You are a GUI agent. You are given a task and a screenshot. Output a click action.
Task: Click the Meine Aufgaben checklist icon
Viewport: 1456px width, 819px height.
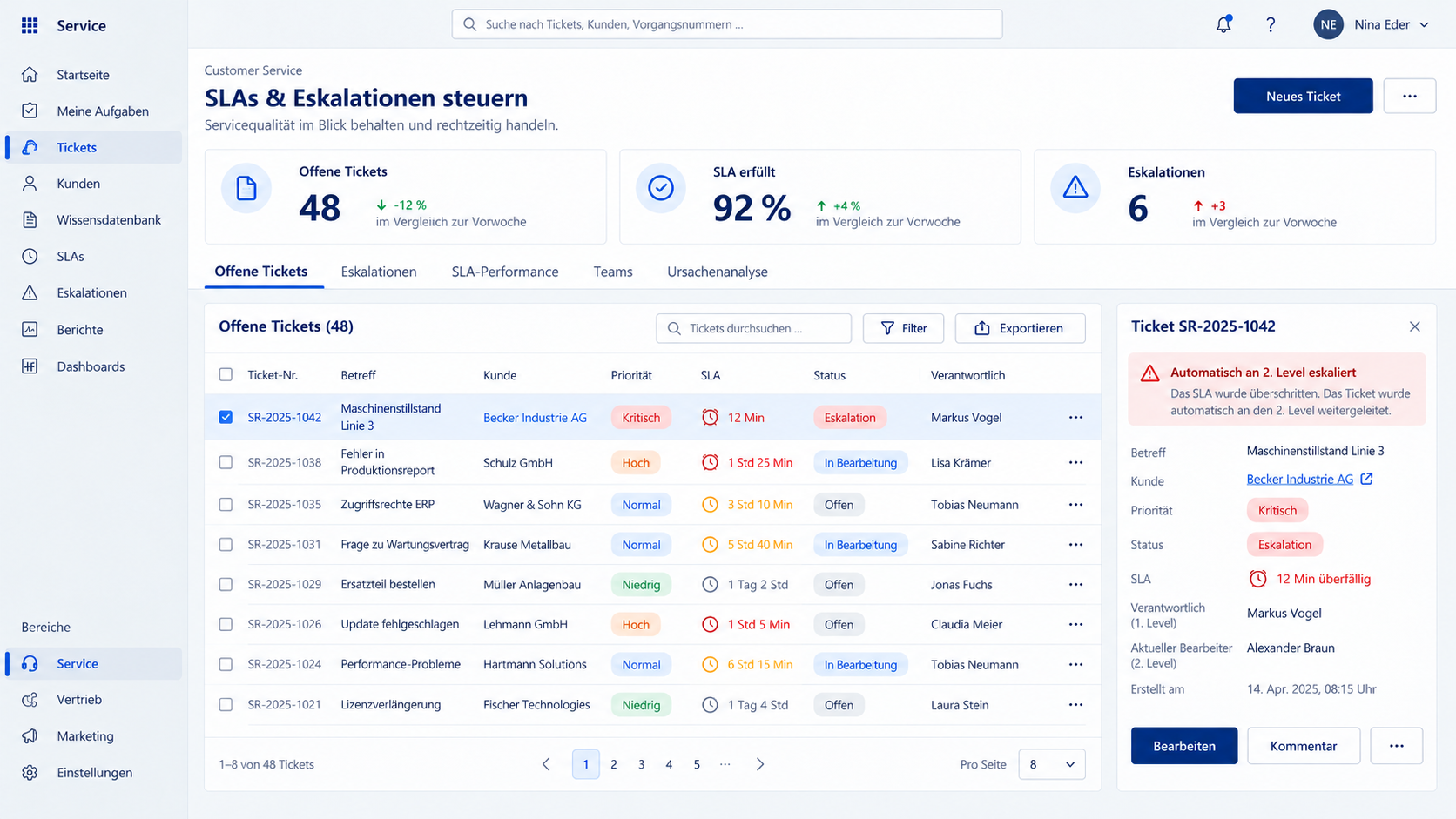coord(30,111)
